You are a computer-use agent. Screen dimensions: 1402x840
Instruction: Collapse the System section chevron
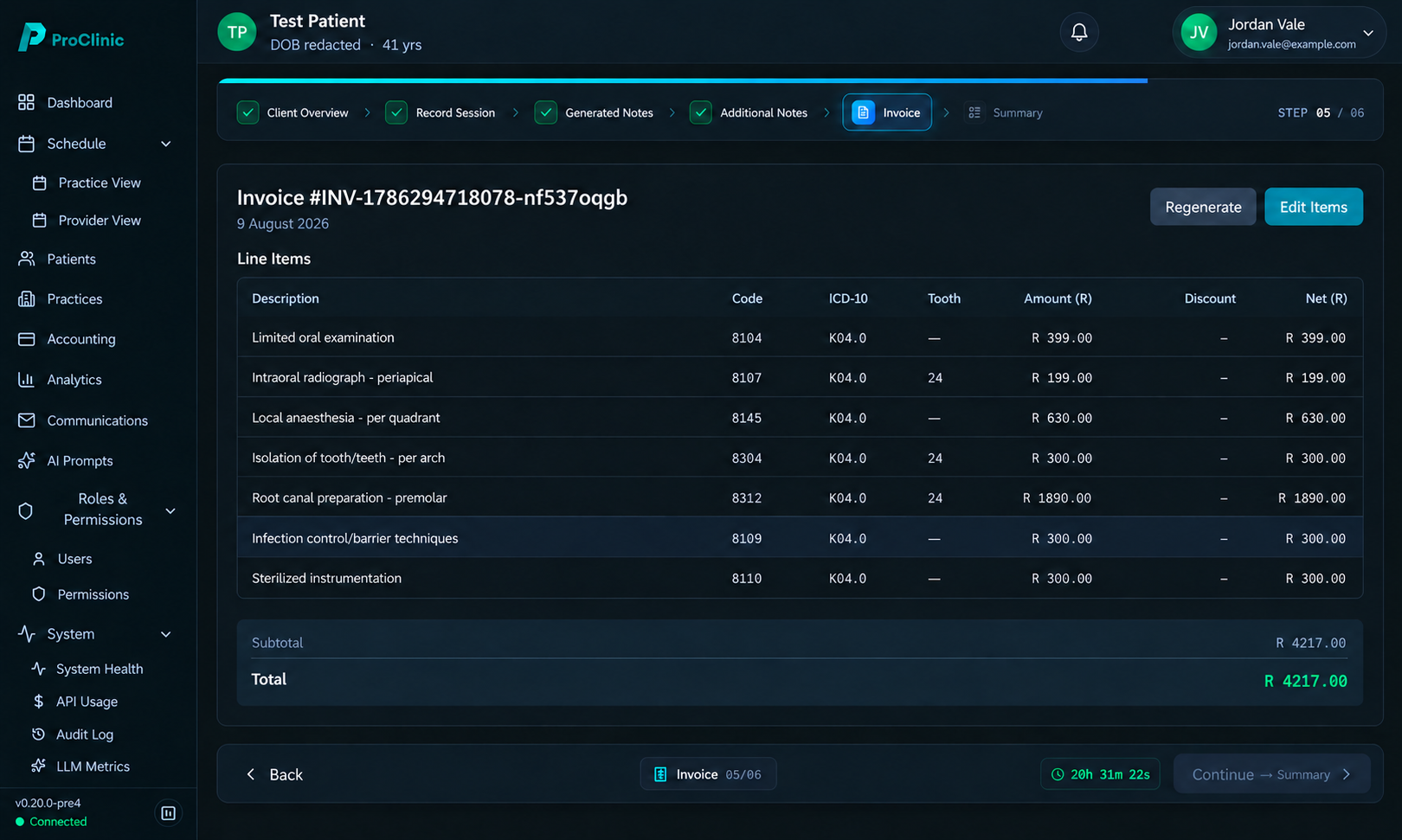(x=166, y=634)
